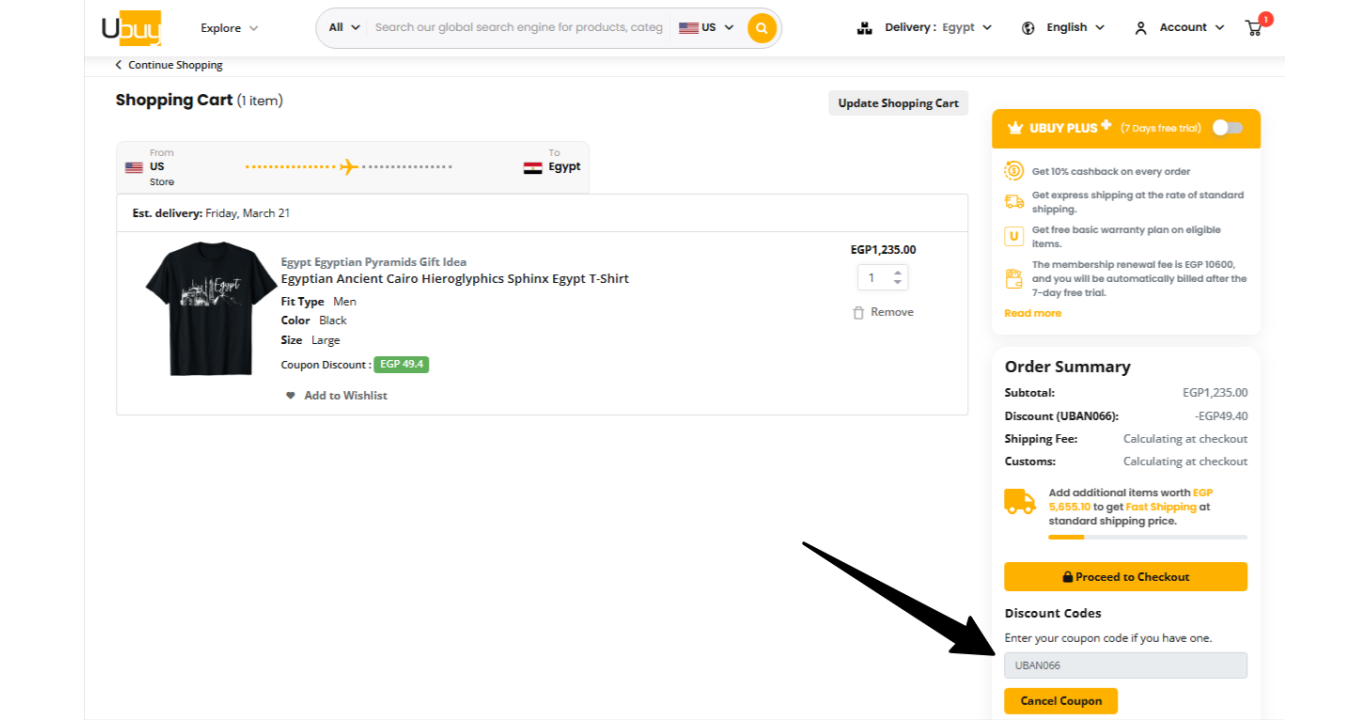
Task: Click the Account person icon
Action: click(x=1141, y=28)
